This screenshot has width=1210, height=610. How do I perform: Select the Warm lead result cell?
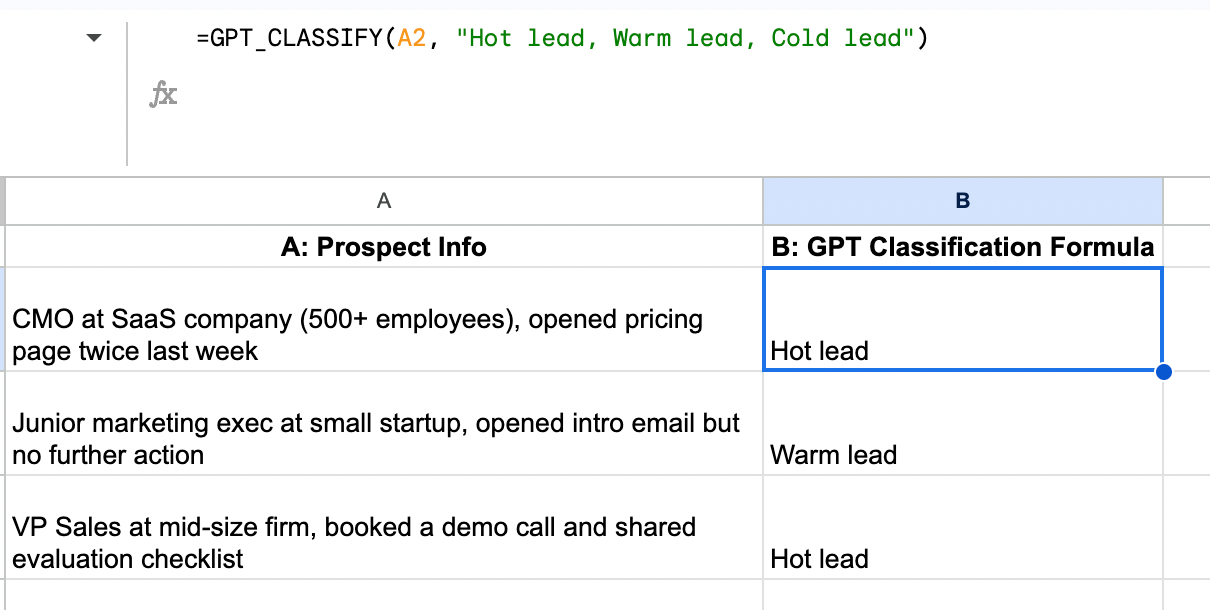click(x=962, y=424)
